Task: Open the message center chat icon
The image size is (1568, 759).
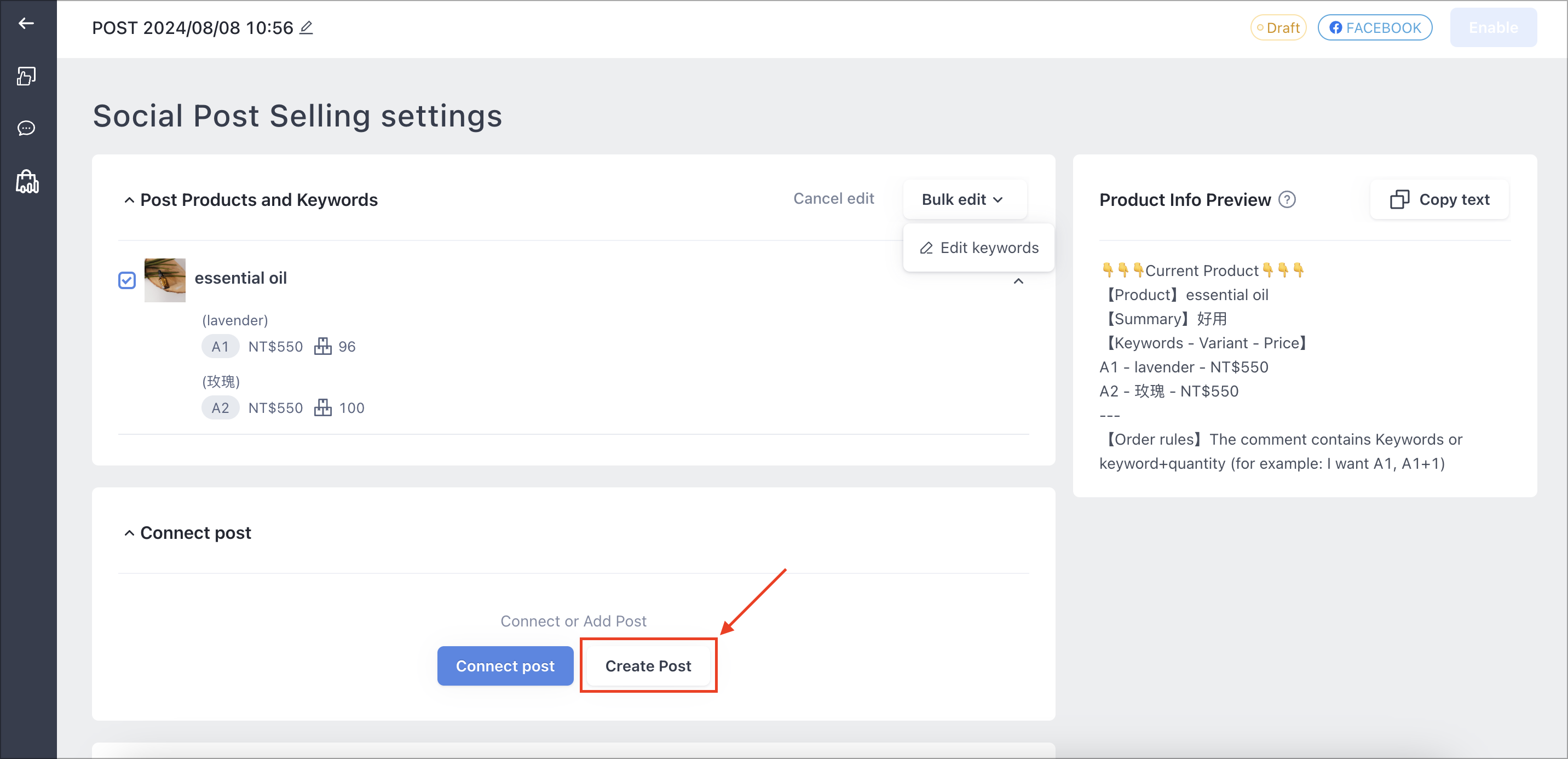Action: click(26, 129)
